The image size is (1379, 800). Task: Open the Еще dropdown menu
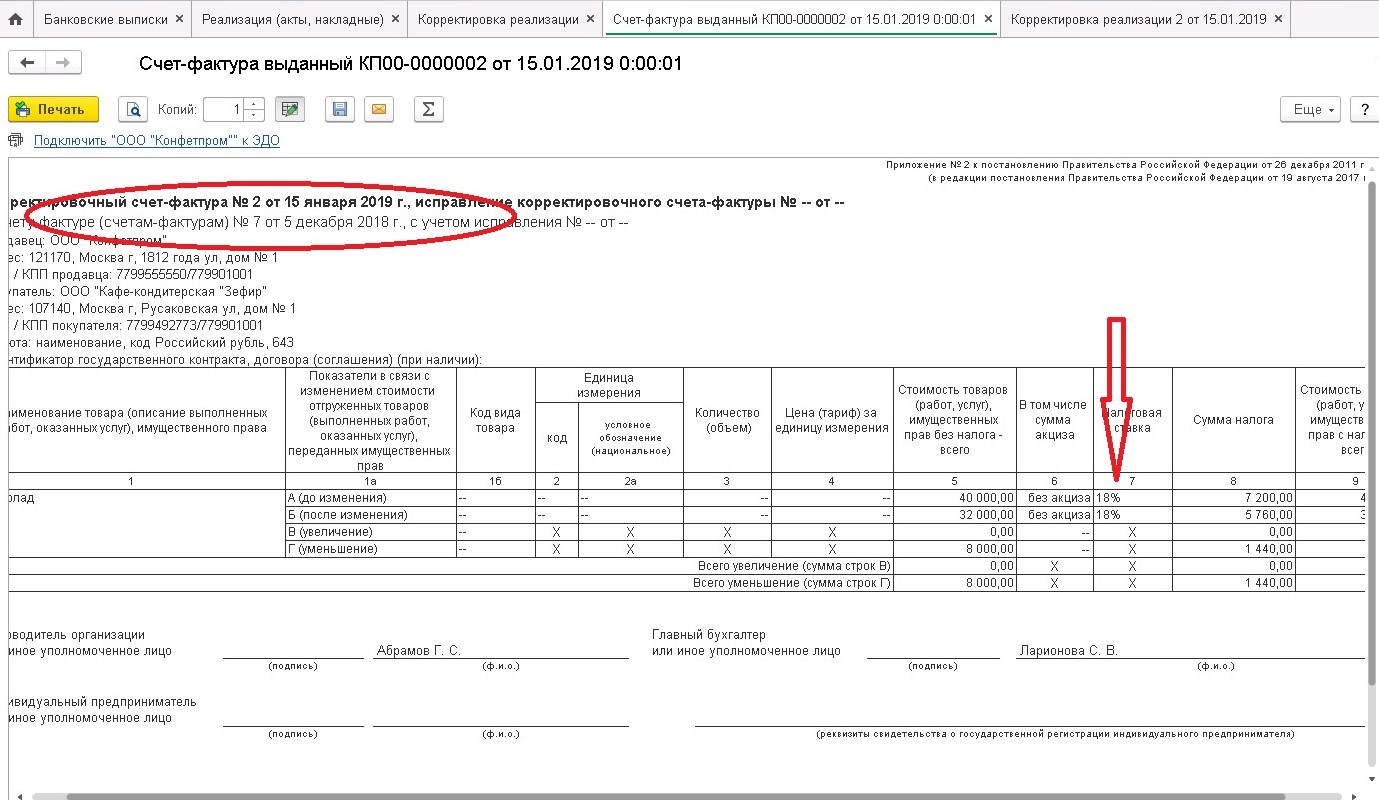coord(1310,109)
